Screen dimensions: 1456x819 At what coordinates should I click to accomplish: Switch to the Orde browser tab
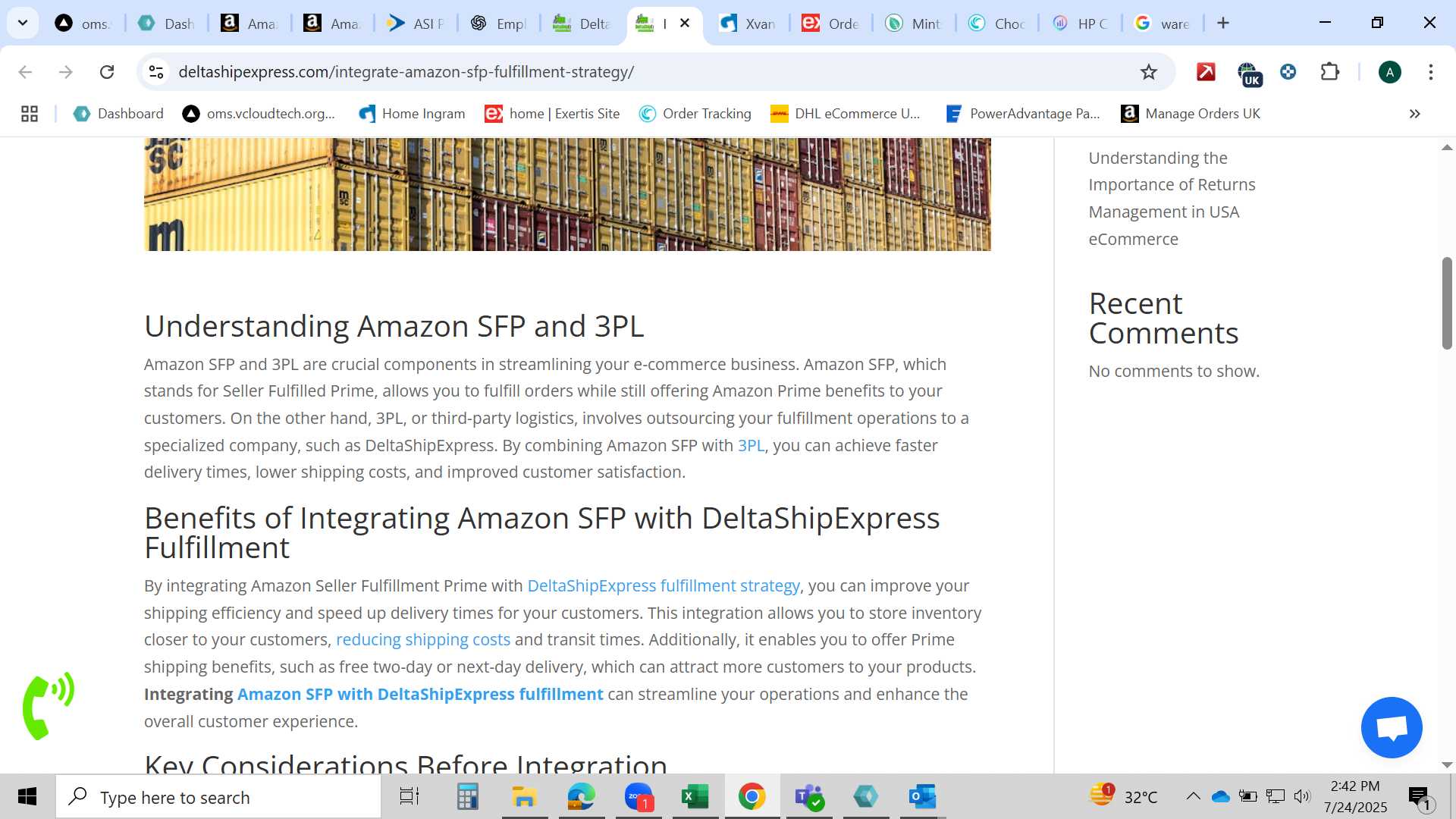830,24
